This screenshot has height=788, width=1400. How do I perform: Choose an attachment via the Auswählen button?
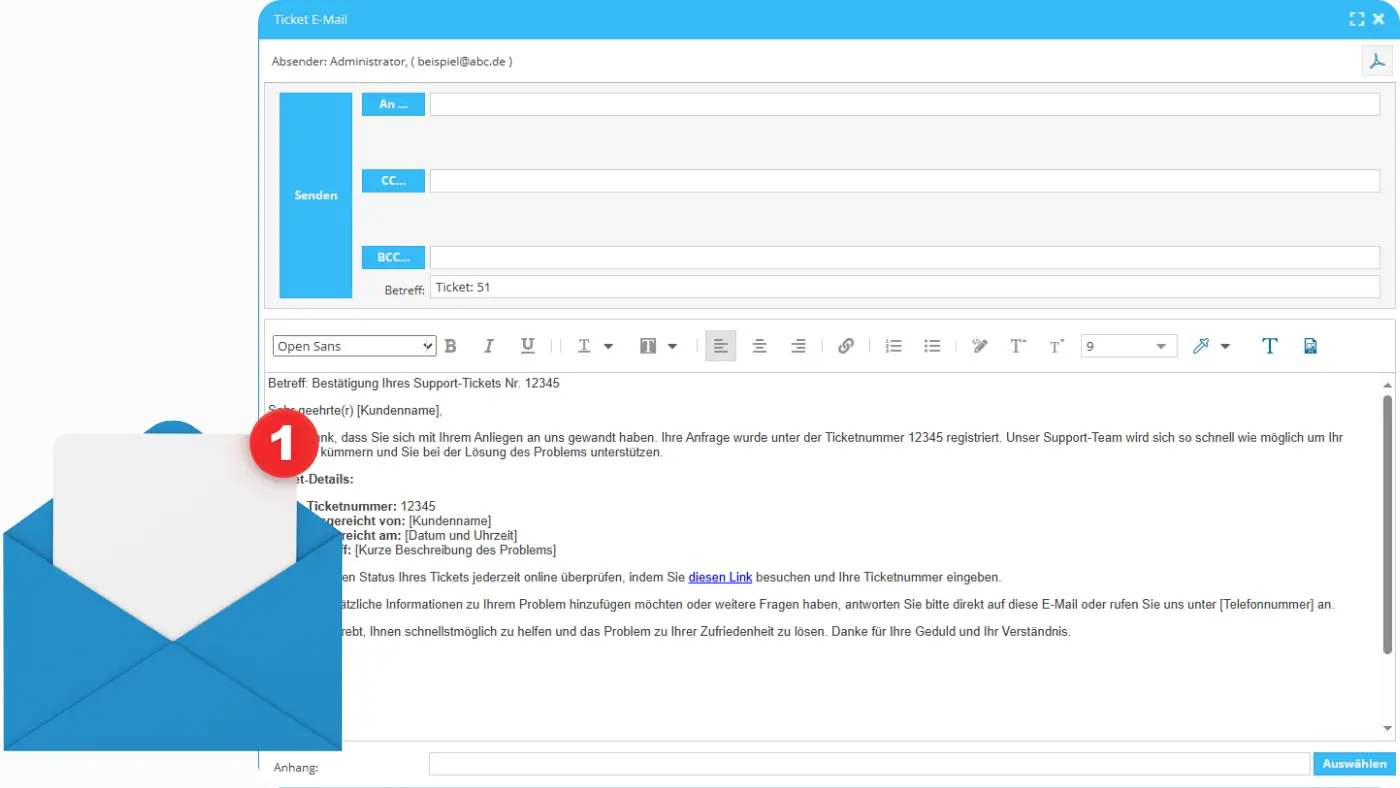[1353, 763]
